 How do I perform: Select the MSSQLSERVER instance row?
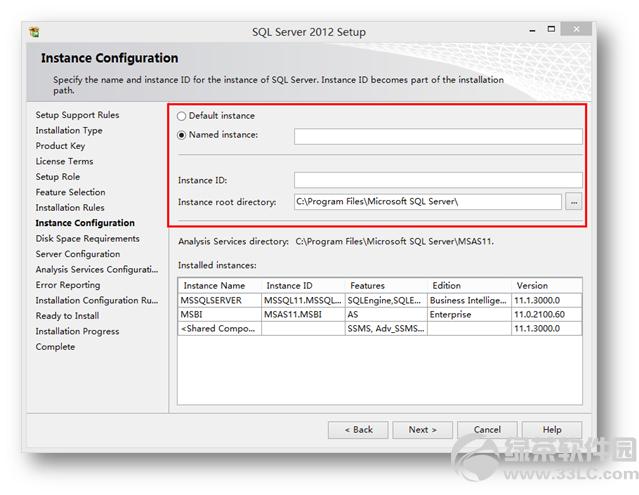(x=380, y=301)
